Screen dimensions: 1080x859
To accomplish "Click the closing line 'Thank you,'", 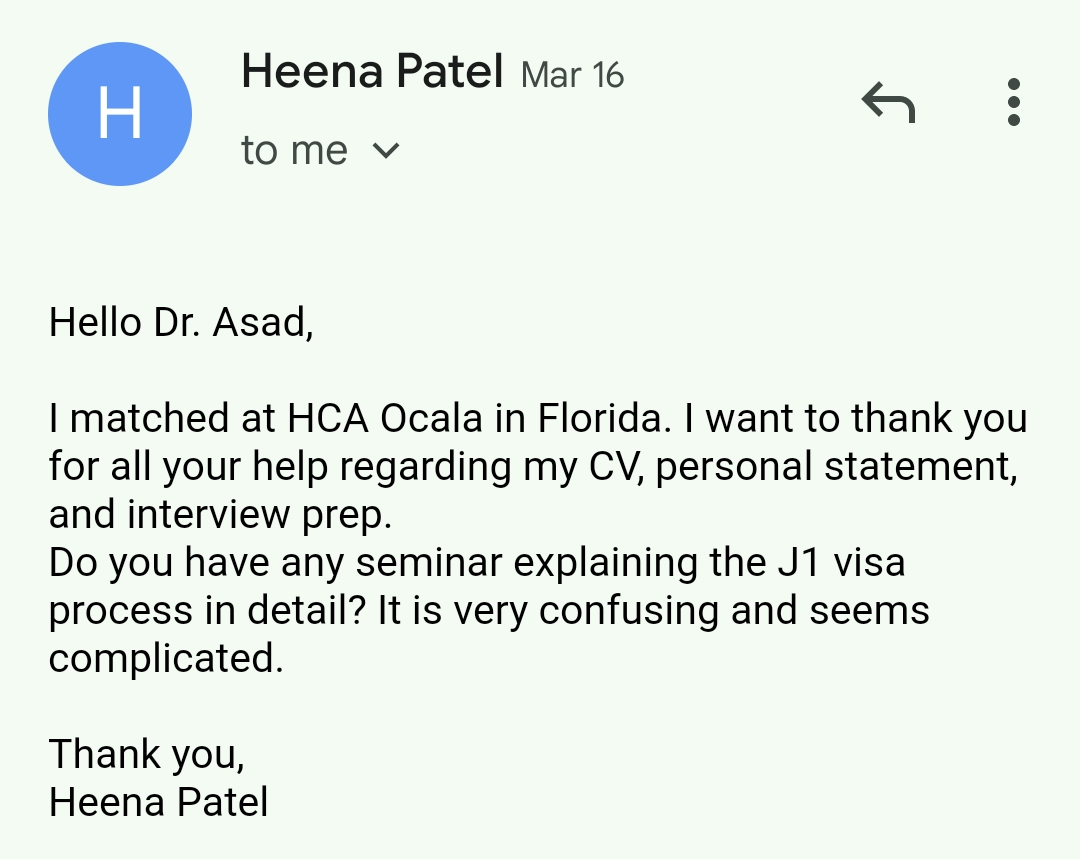I will click(x=147, y=754).
